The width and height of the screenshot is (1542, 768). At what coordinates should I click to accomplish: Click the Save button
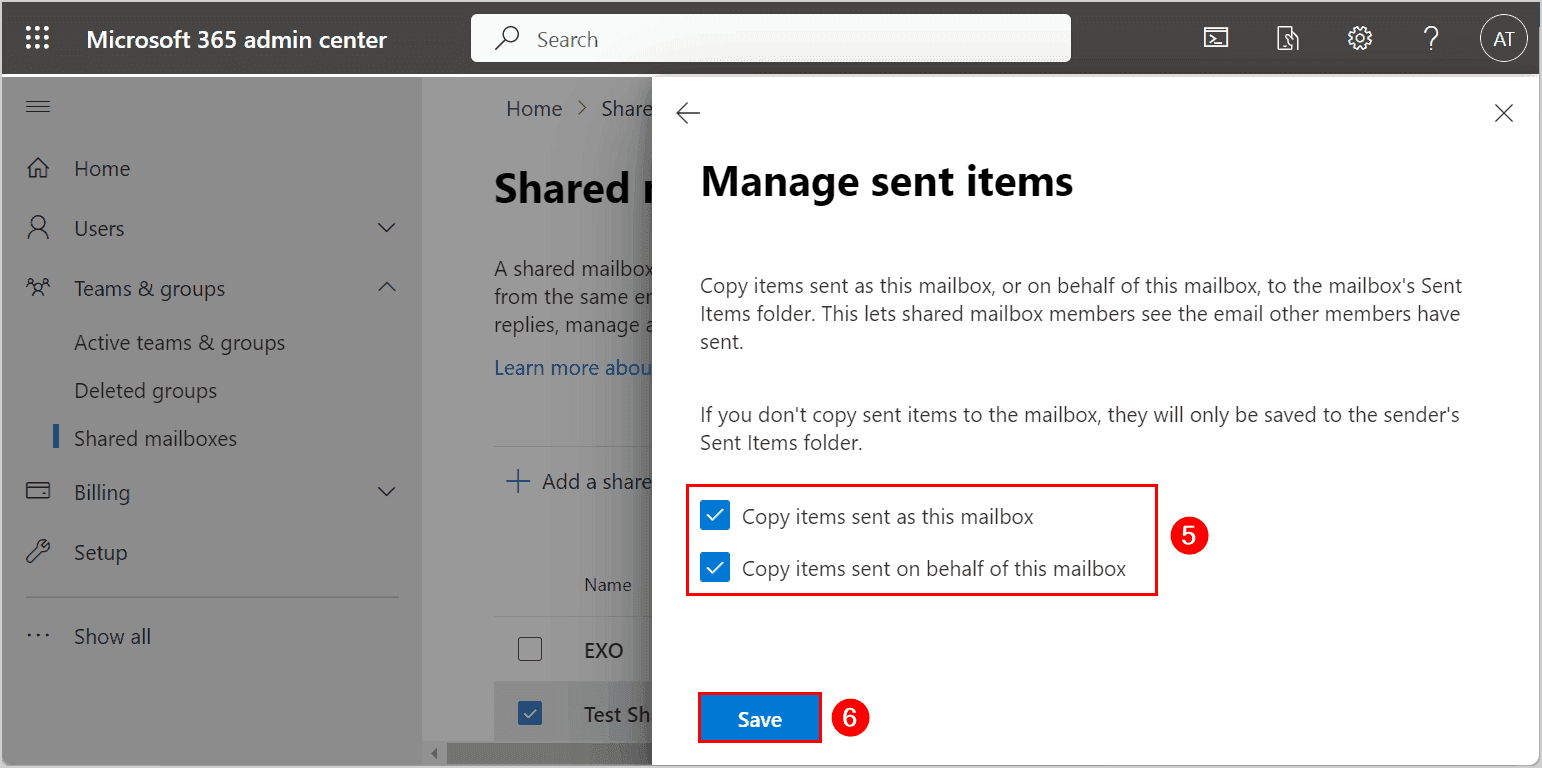click(x=759, y=719)
